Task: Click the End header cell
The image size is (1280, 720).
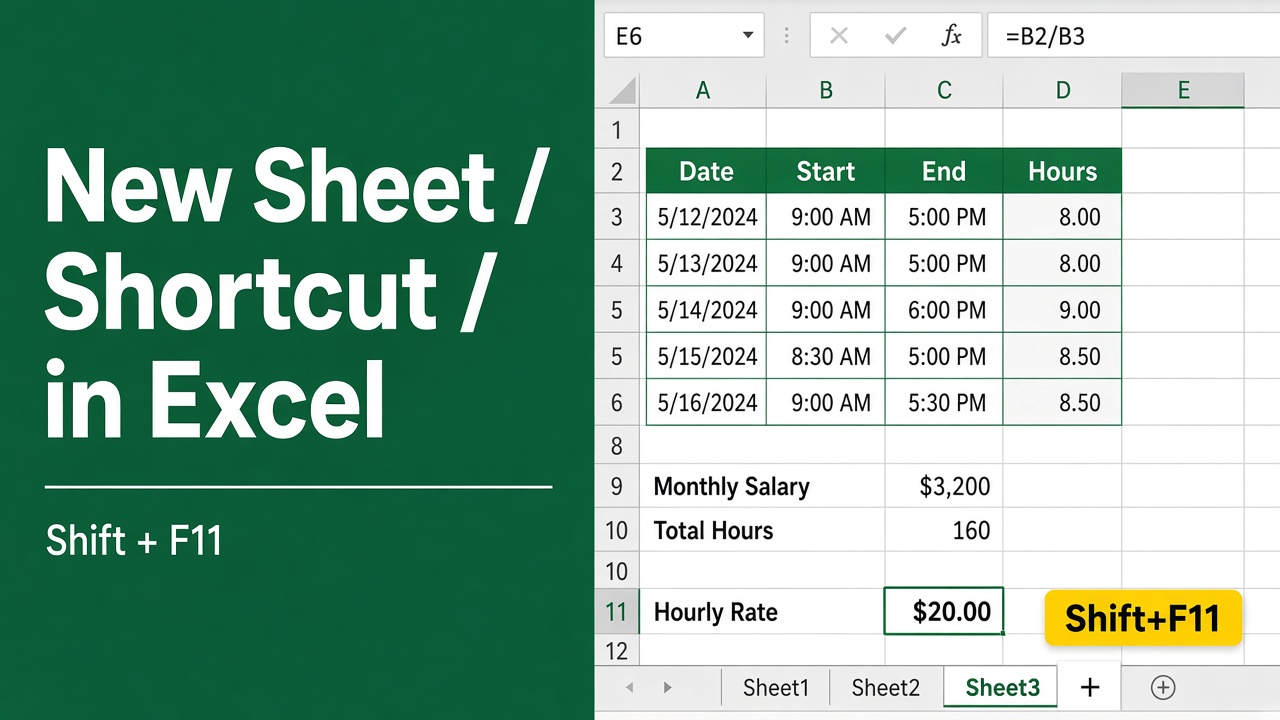Action: tap(944, 171)
